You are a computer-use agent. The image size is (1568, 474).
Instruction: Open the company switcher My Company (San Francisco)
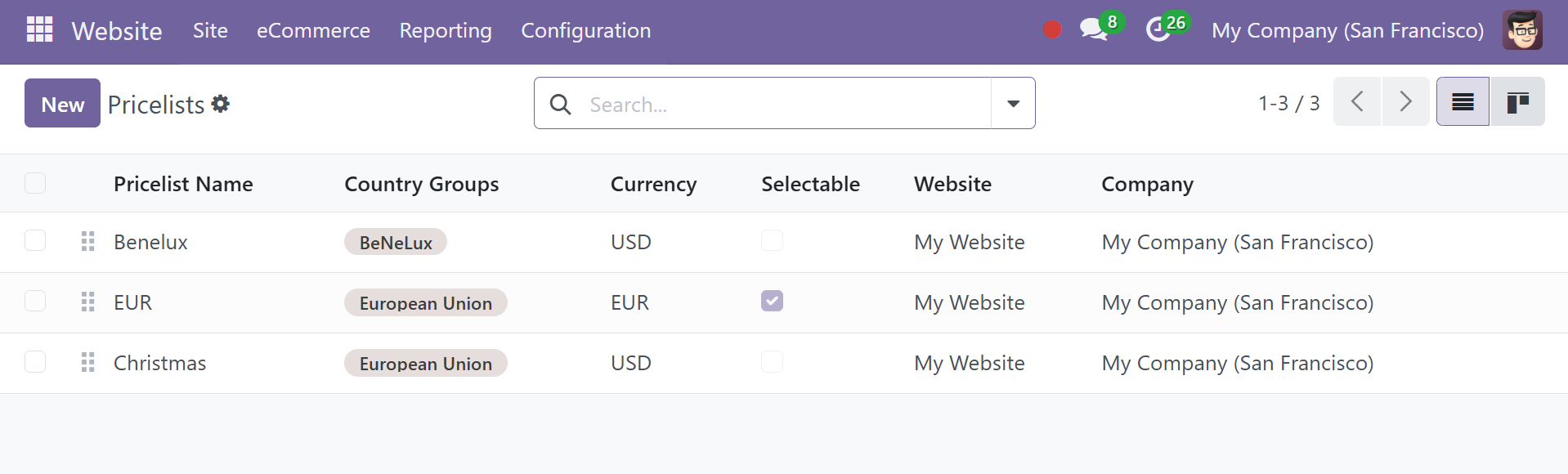(x=1347, y=30)
